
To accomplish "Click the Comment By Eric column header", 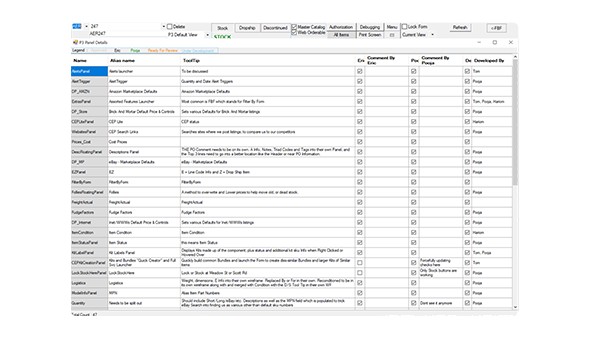I will pyautogui.click(x=386, y=61).
